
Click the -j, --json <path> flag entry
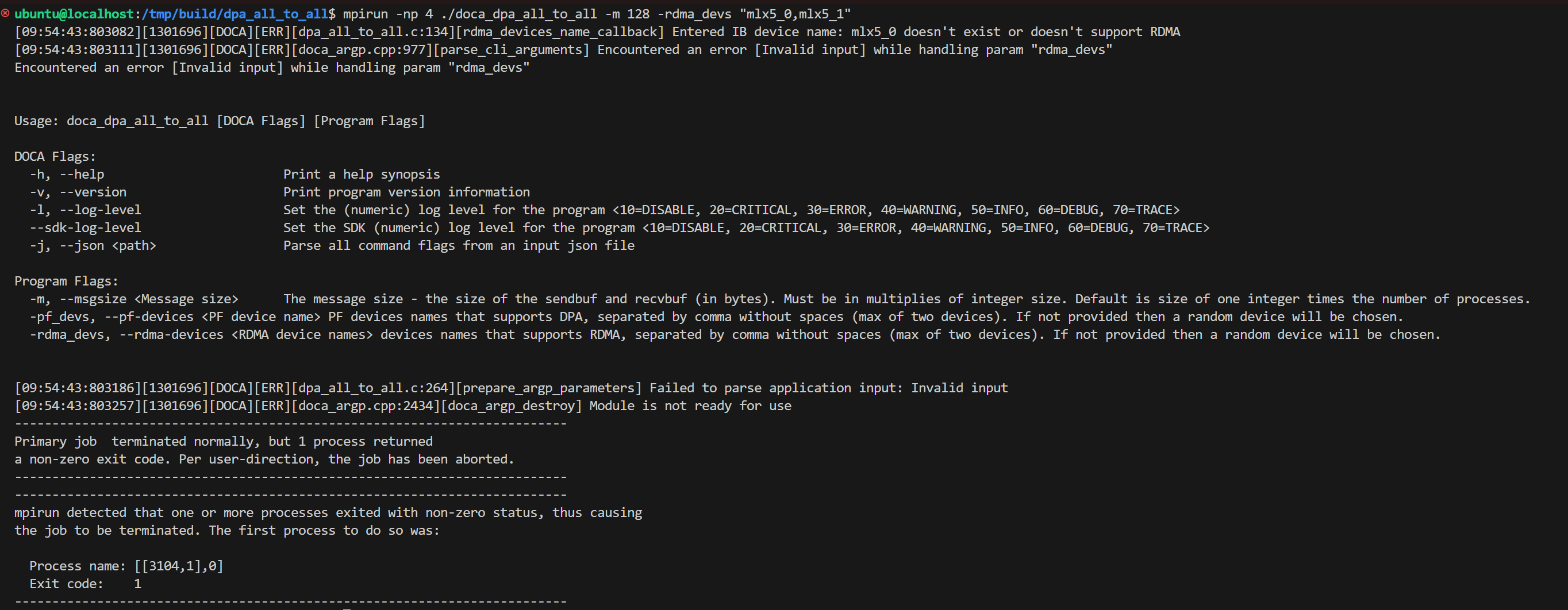(x=93, y=246)
